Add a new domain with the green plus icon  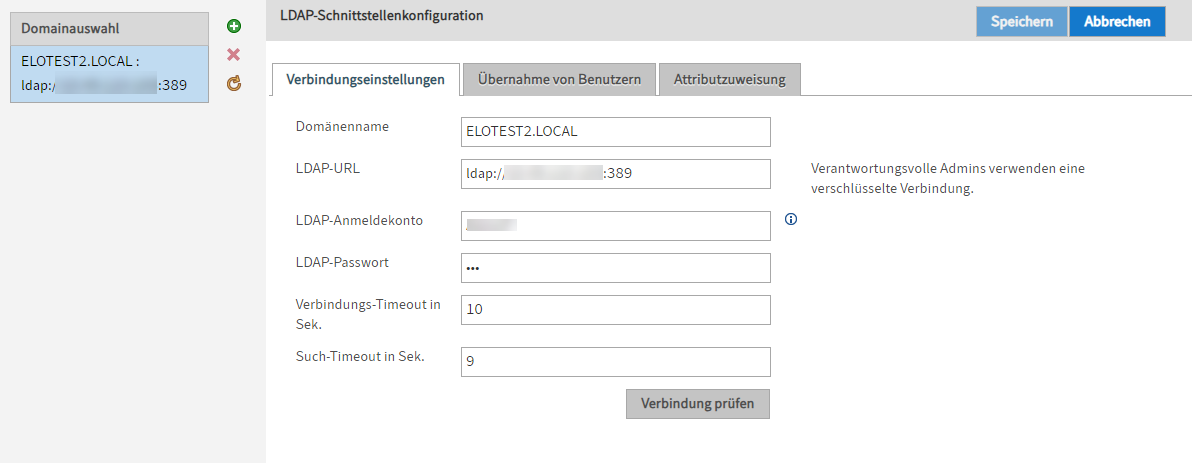[x=234, y=27]
